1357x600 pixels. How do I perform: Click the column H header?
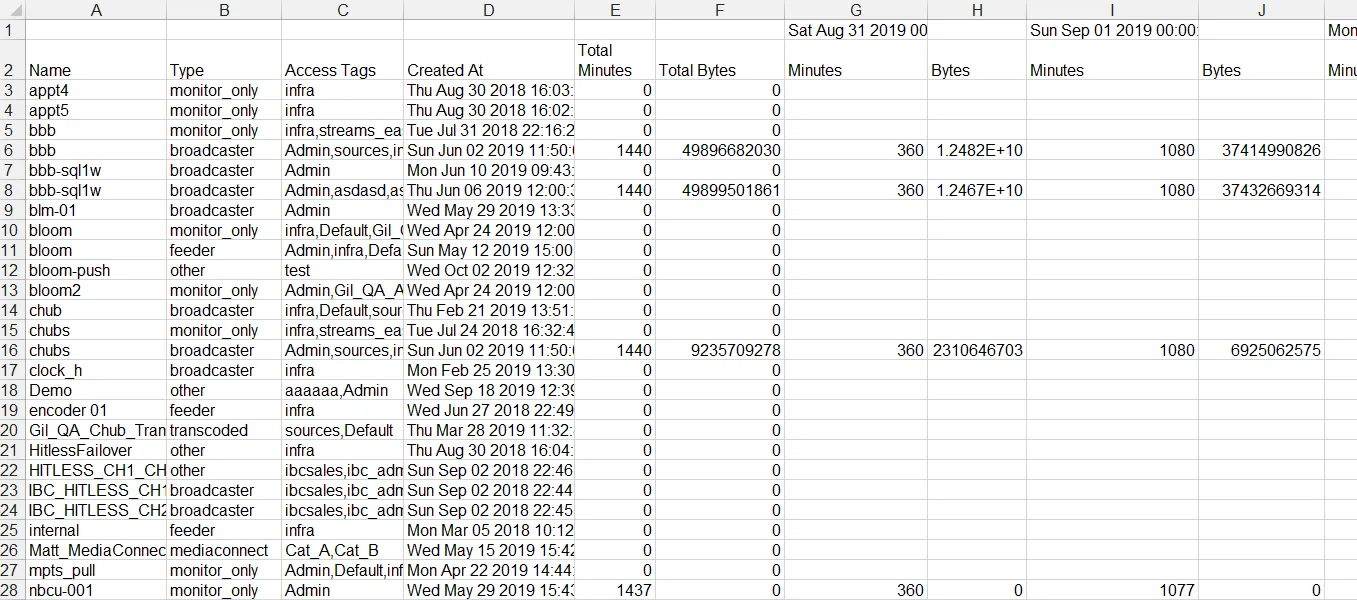point(977,10)
